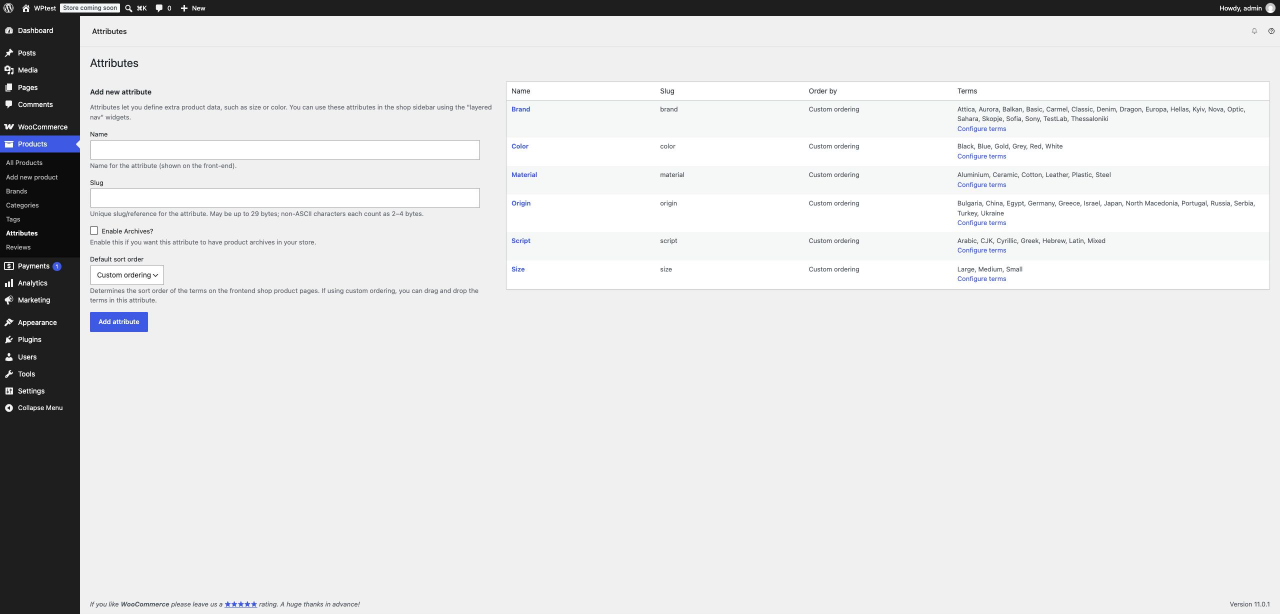
Task: Open Settings icon in sidebar
Action: (9, 390)
